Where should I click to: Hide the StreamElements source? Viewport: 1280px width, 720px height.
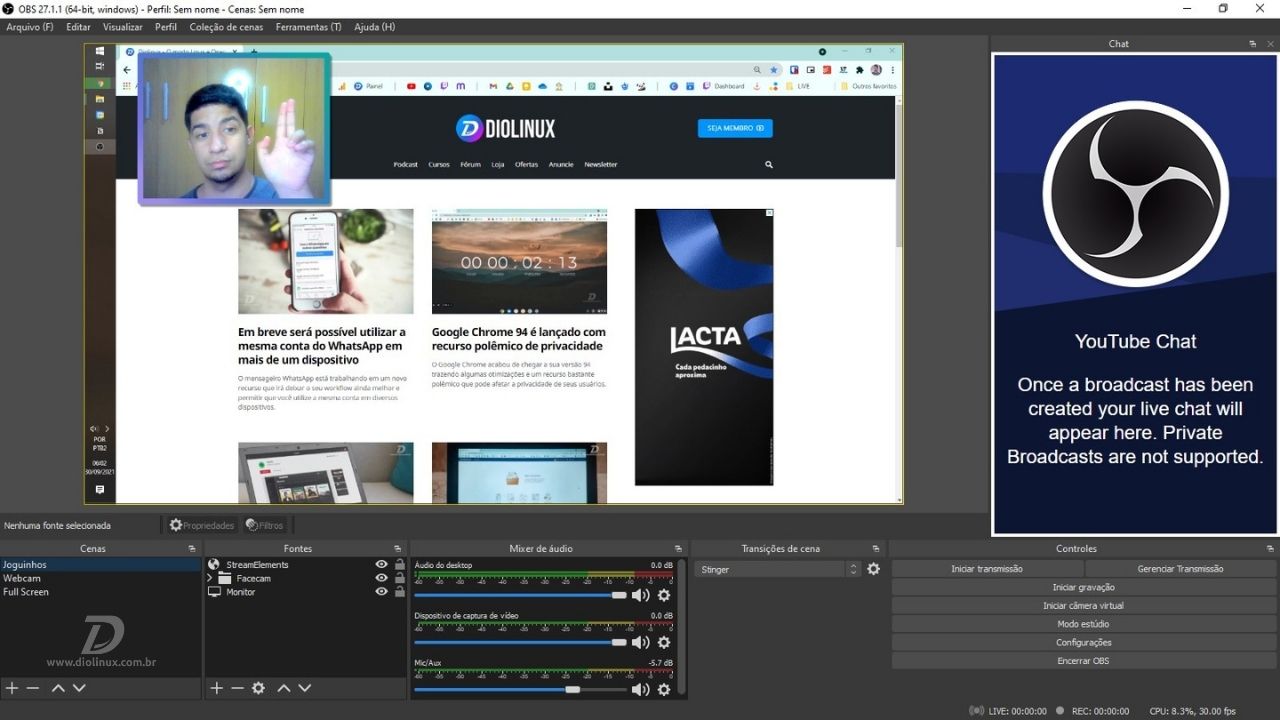[x=381, y=565]
